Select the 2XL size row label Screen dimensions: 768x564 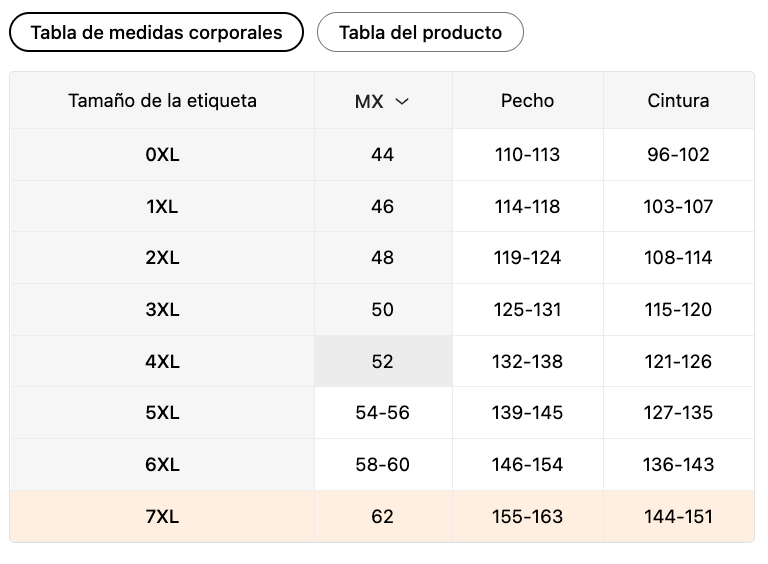tap(162, 257)
